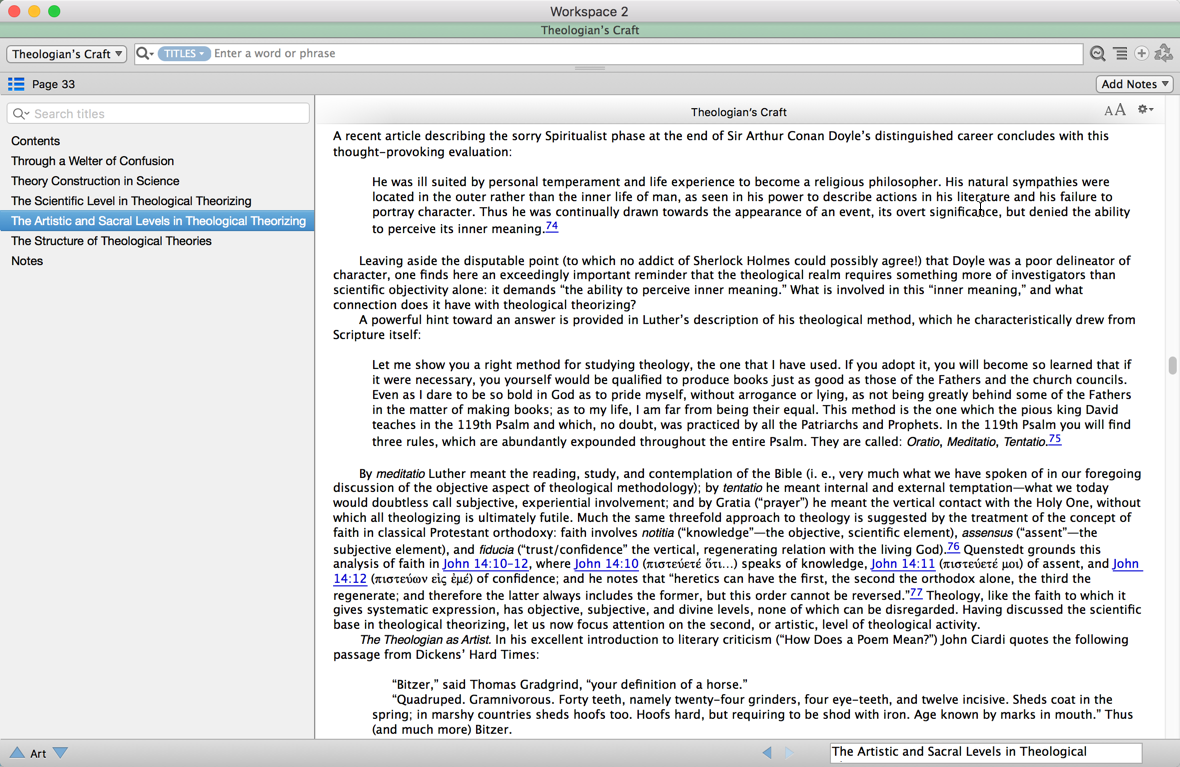Follow the John 14:10-12 link
1180x767 pixels.
tap(485, 564)
